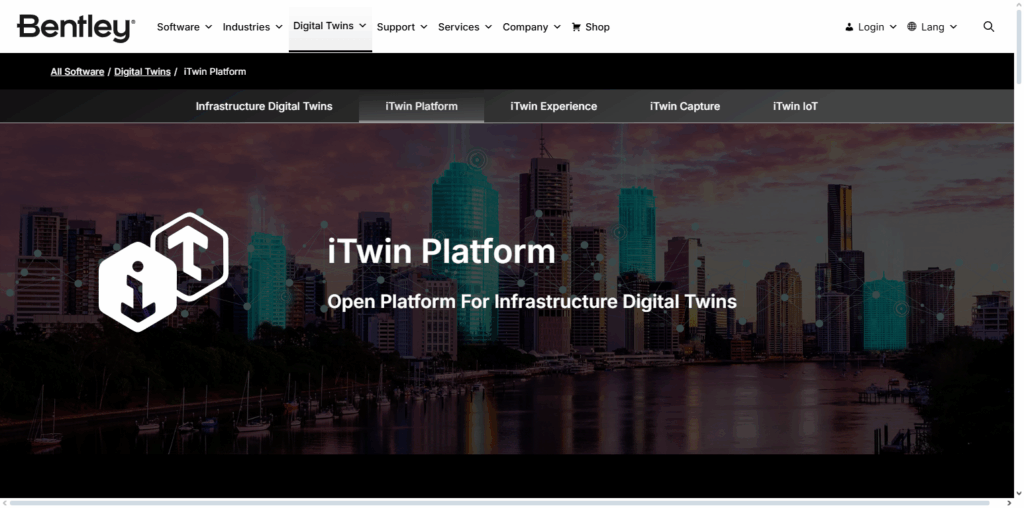The image size is (1024, 508).
Task: Follow the All Software breadcrumb link
Action: click(77, 72)
